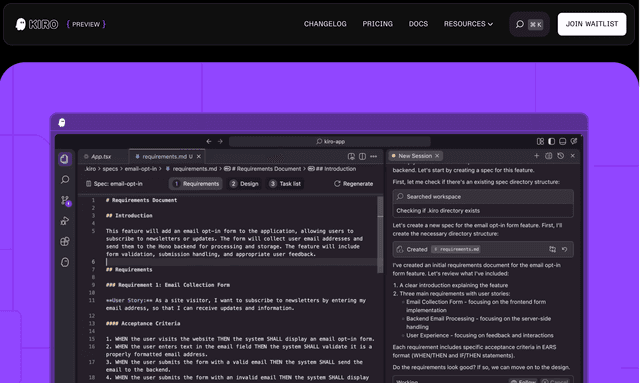Image resolution: width=640 pixels, height=383 pixels.
Task: Click the kiro-app command search field
Action: coord(329,141)
